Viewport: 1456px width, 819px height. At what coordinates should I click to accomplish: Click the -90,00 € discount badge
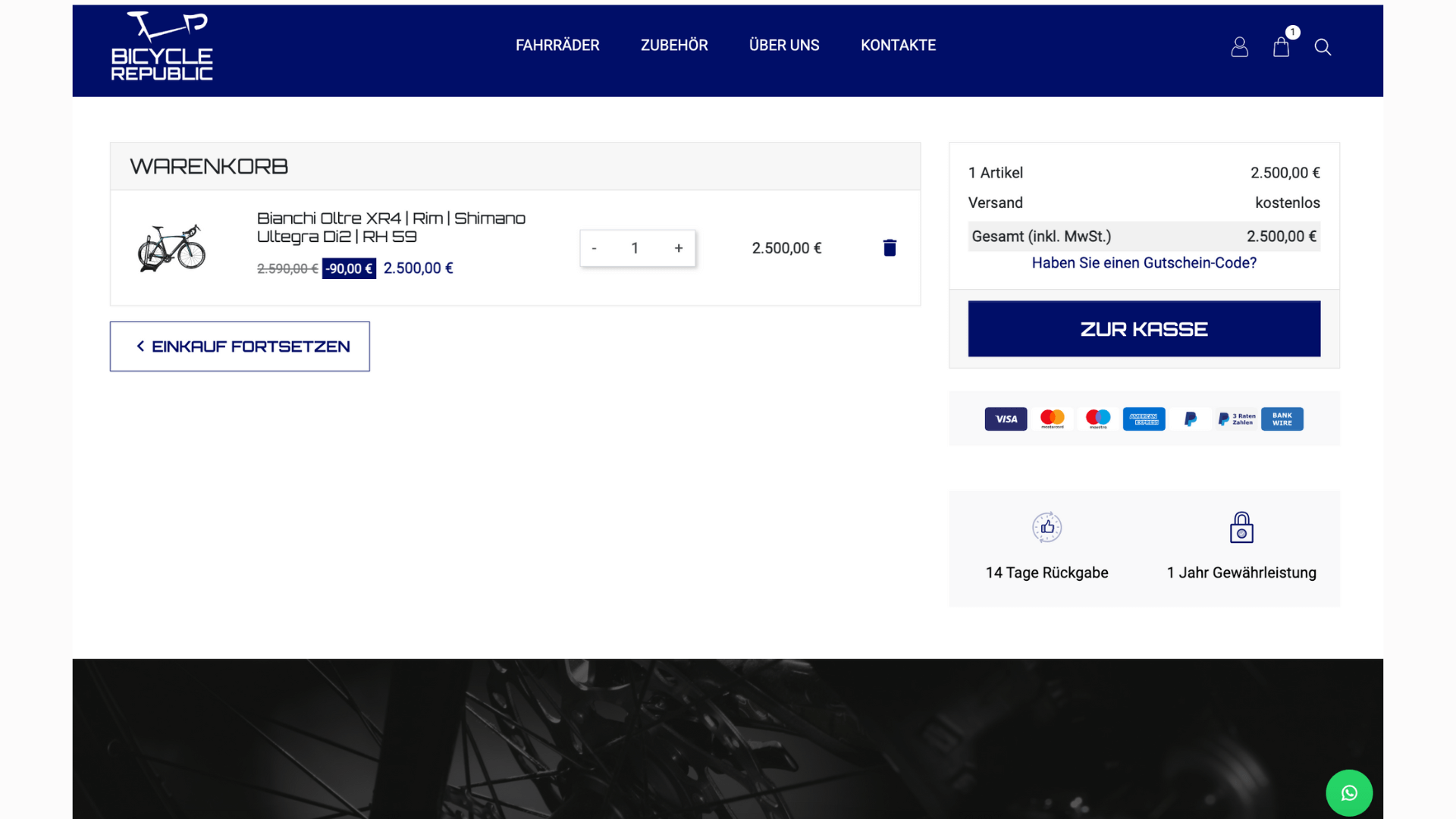(349, 268)
